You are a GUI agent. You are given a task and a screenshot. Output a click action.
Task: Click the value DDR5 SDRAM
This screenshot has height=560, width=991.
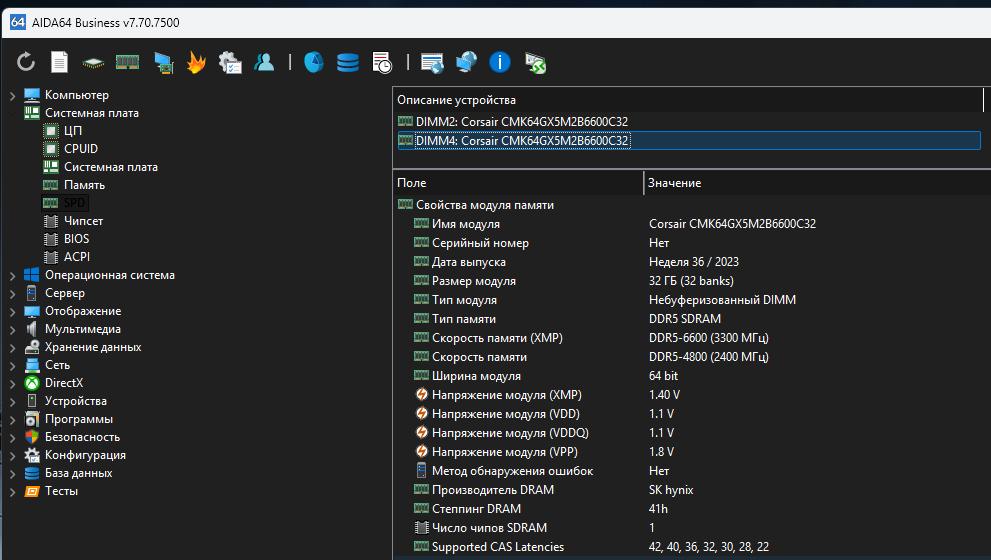click(684, 319)
